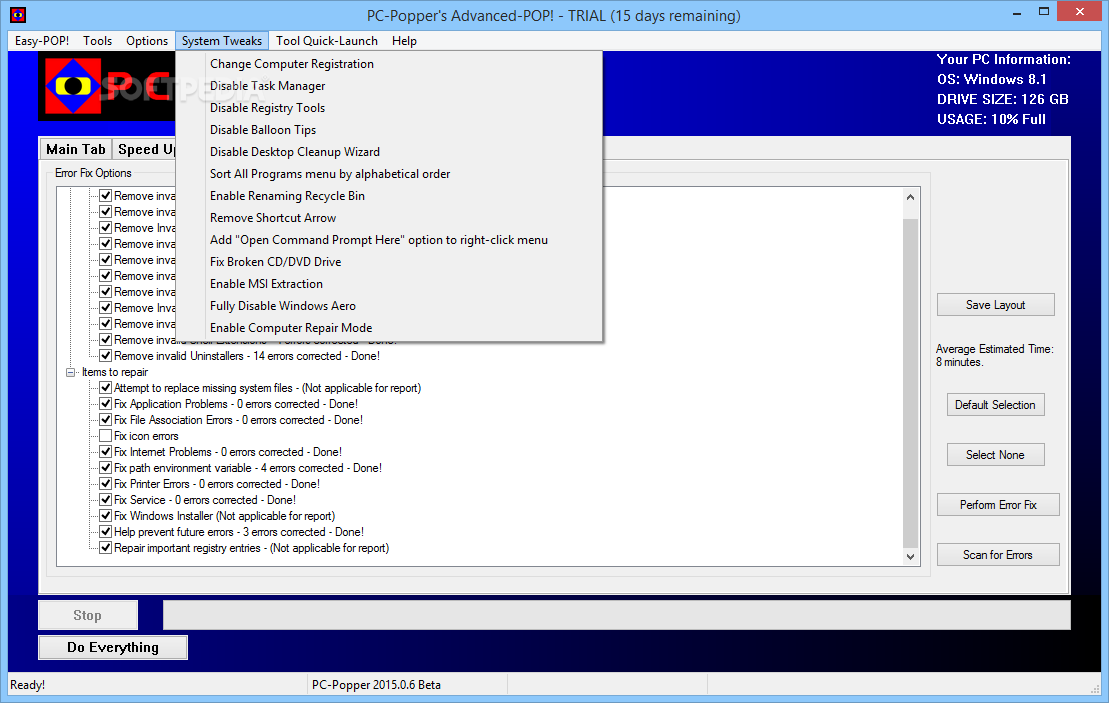Select Disable Registry Tools
Viewport: 1109px width, 703px height.
tap(389, 108)
